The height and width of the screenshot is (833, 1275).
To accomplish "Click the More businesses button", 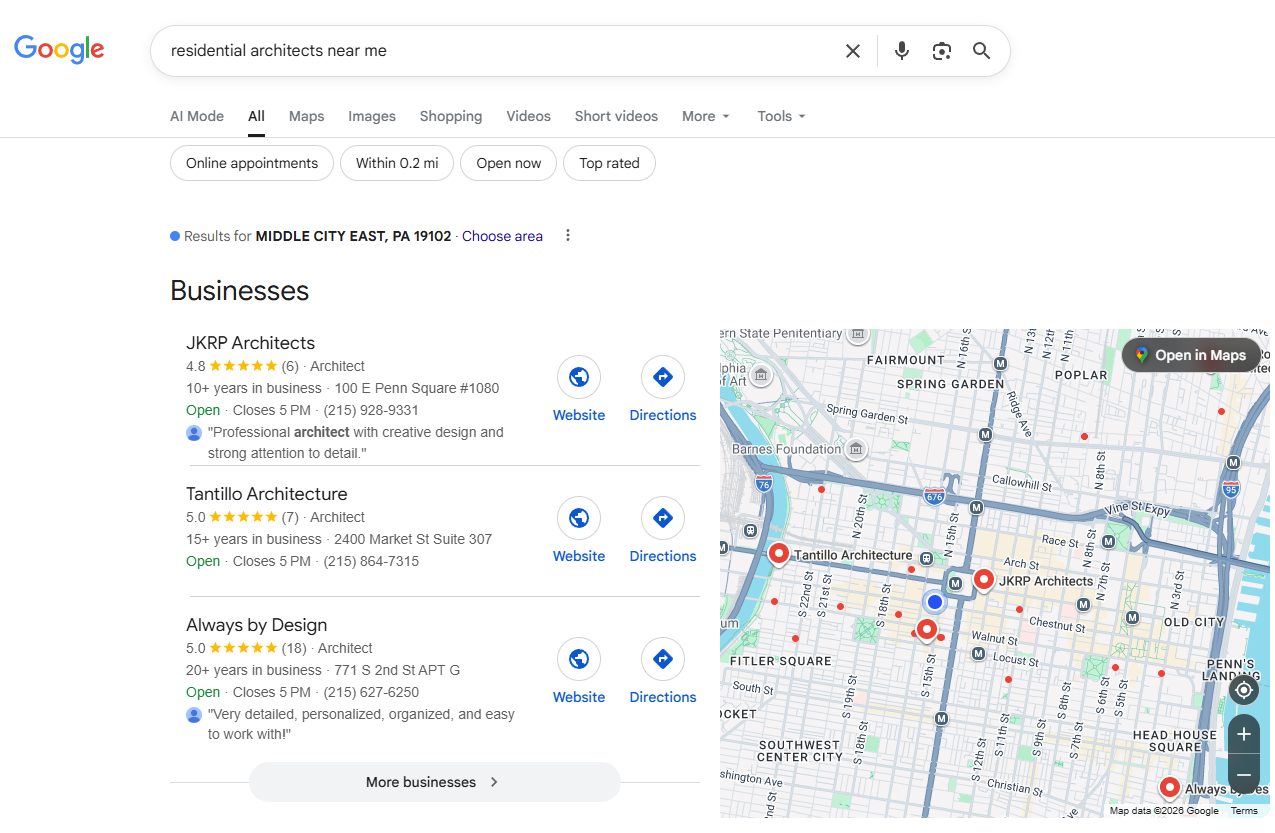I will pyautogui.click(x=434, y=782).
